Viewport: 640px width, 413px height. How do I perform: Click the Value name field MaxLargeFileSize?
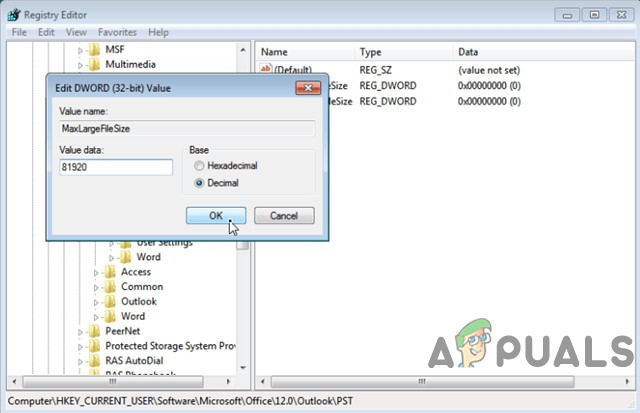click(187, 129)
